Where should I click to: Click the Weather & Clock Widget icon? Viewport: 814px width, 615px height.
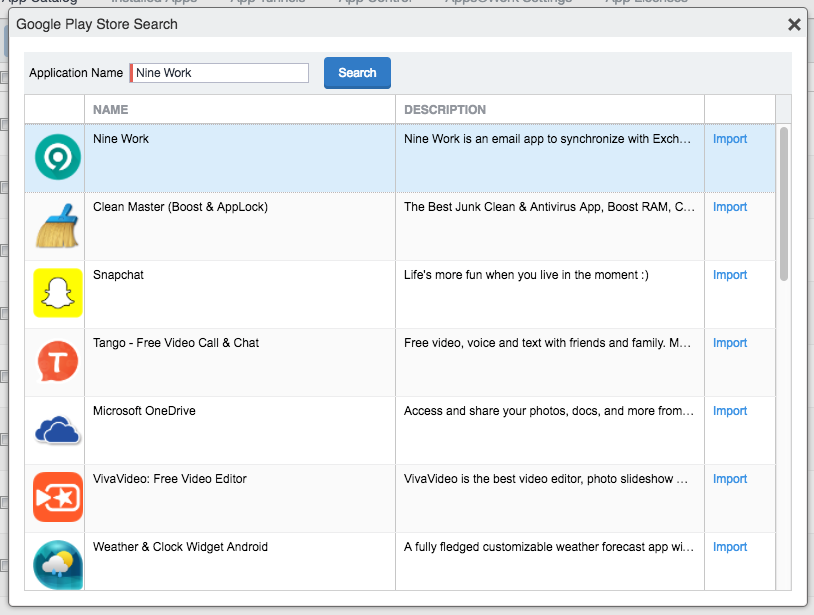[x=55, y=563]
